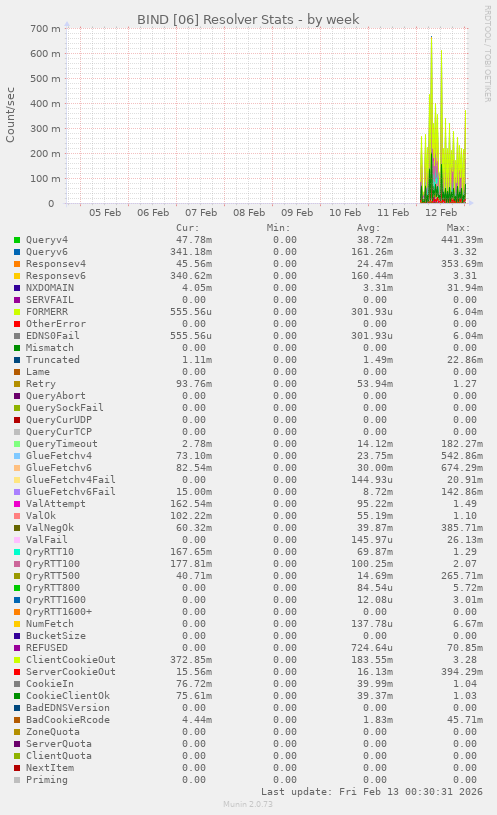Click the 700 m y-axis label
This screenshot has height=815, width=497.
45,29
